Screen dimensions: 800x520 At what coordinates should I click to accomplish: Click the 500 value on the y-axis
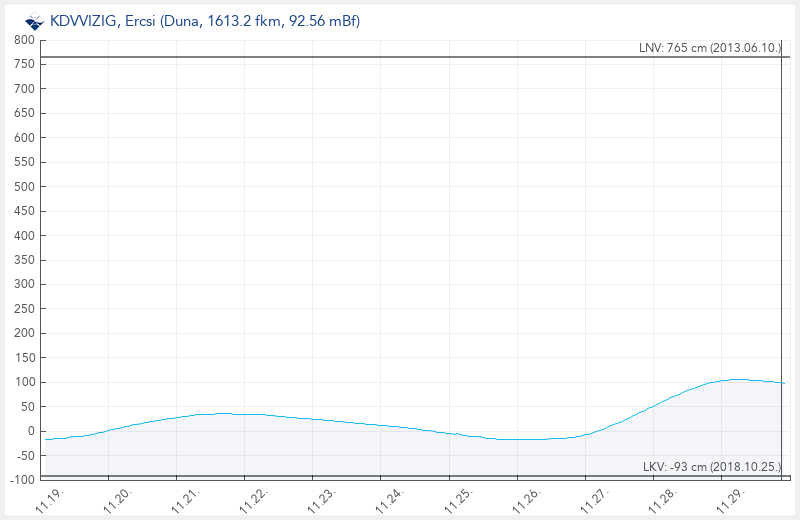click(x=25, y=187)
